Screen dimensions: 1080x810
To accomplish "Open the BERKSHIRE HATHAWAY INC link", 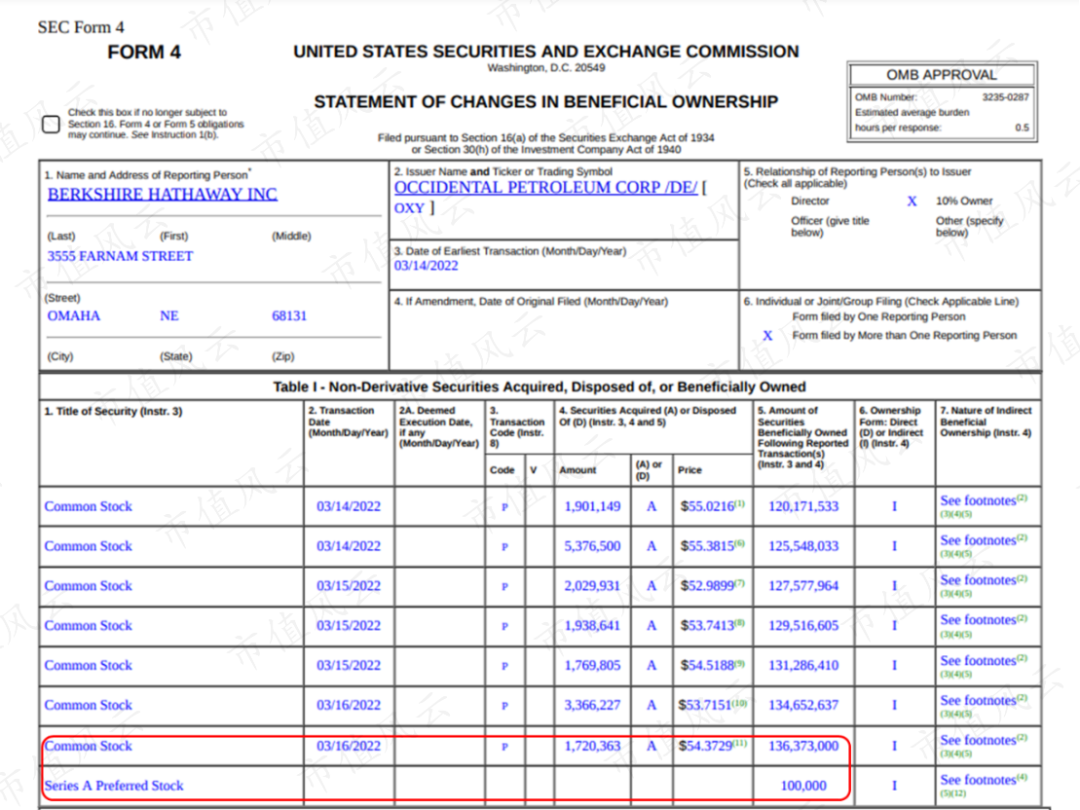I will coord(163,194).
